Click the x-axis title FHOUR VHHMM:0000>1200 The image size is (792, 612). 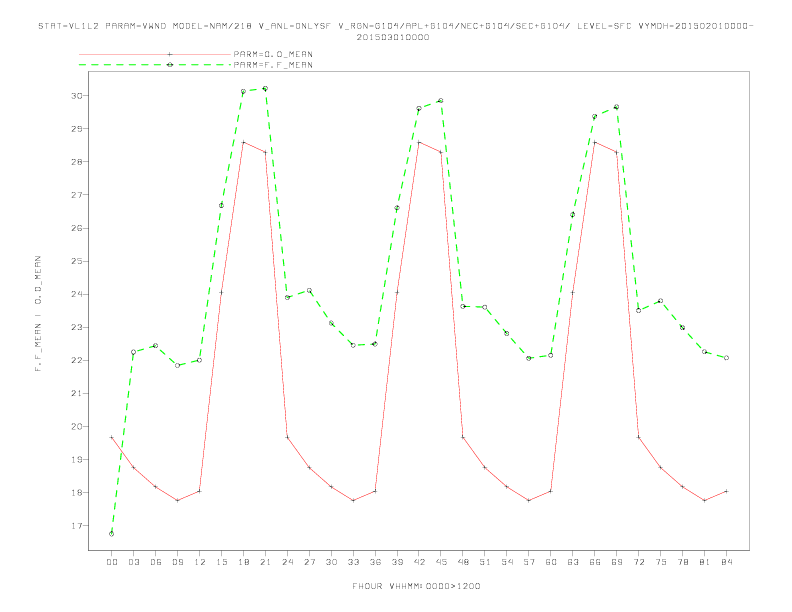pyautogui.click(x=416, y=586)
